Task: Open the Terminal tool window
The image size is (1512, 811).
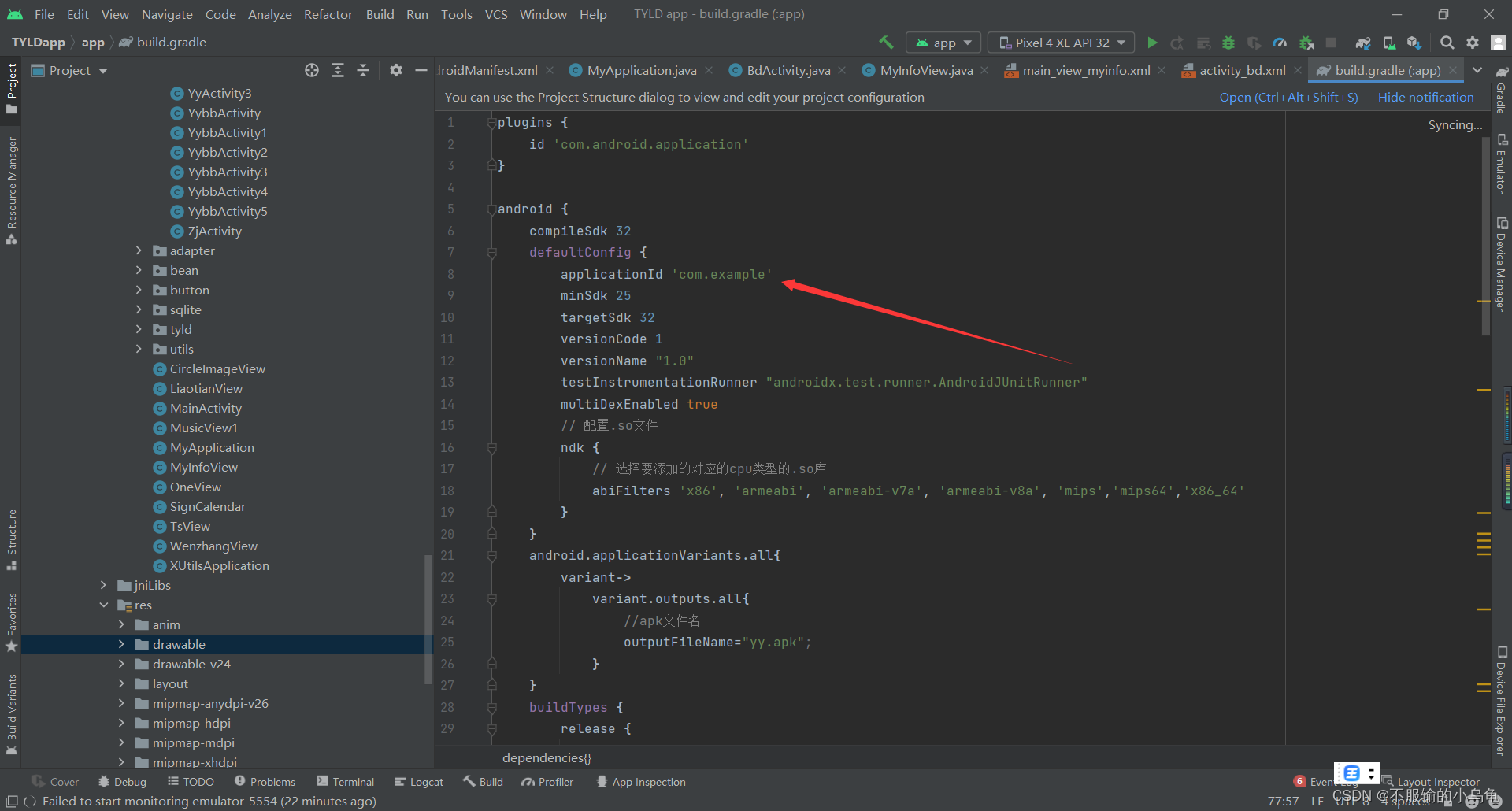Action: (x=345, y=782)
